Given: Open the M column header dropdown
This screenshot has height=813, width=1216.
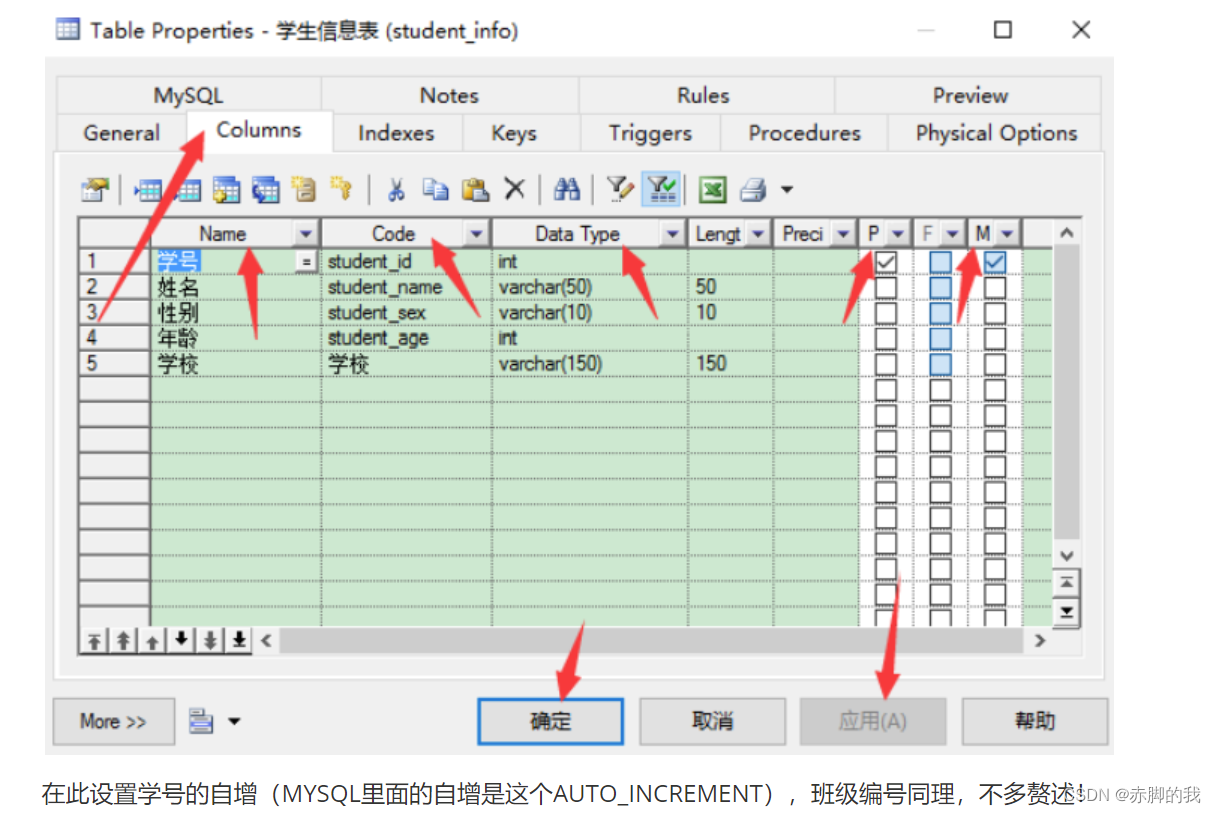Looking at the screenshot, I should point(1006,234).
